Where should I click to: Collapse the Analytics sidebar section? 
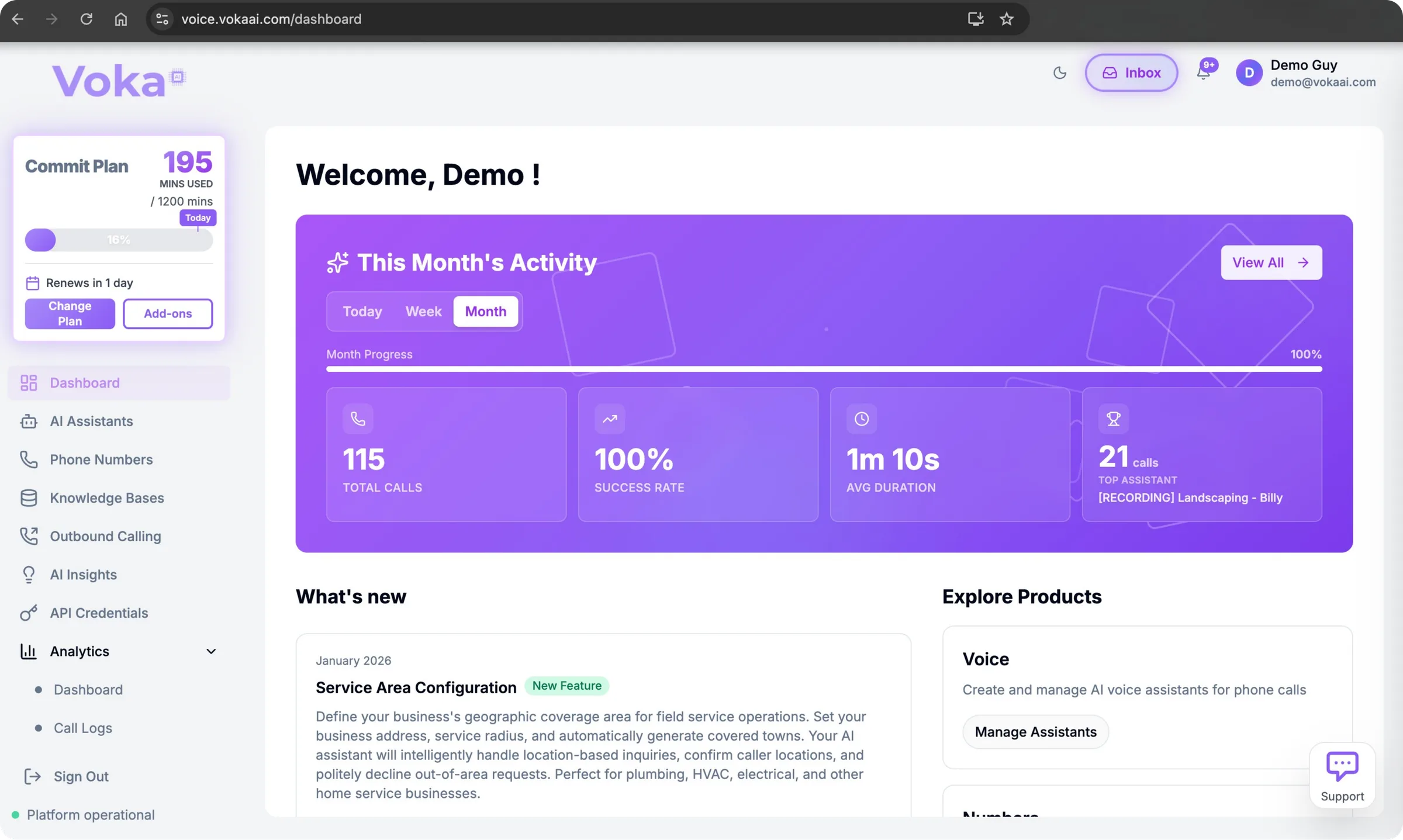(x=211, y=651)
